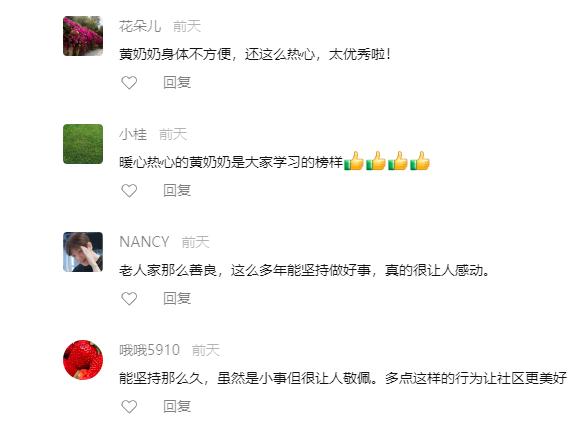Select the thumbs-up emojis in 小桂's comment
This screenshot has width=585, height=424.
pos(387,161)
